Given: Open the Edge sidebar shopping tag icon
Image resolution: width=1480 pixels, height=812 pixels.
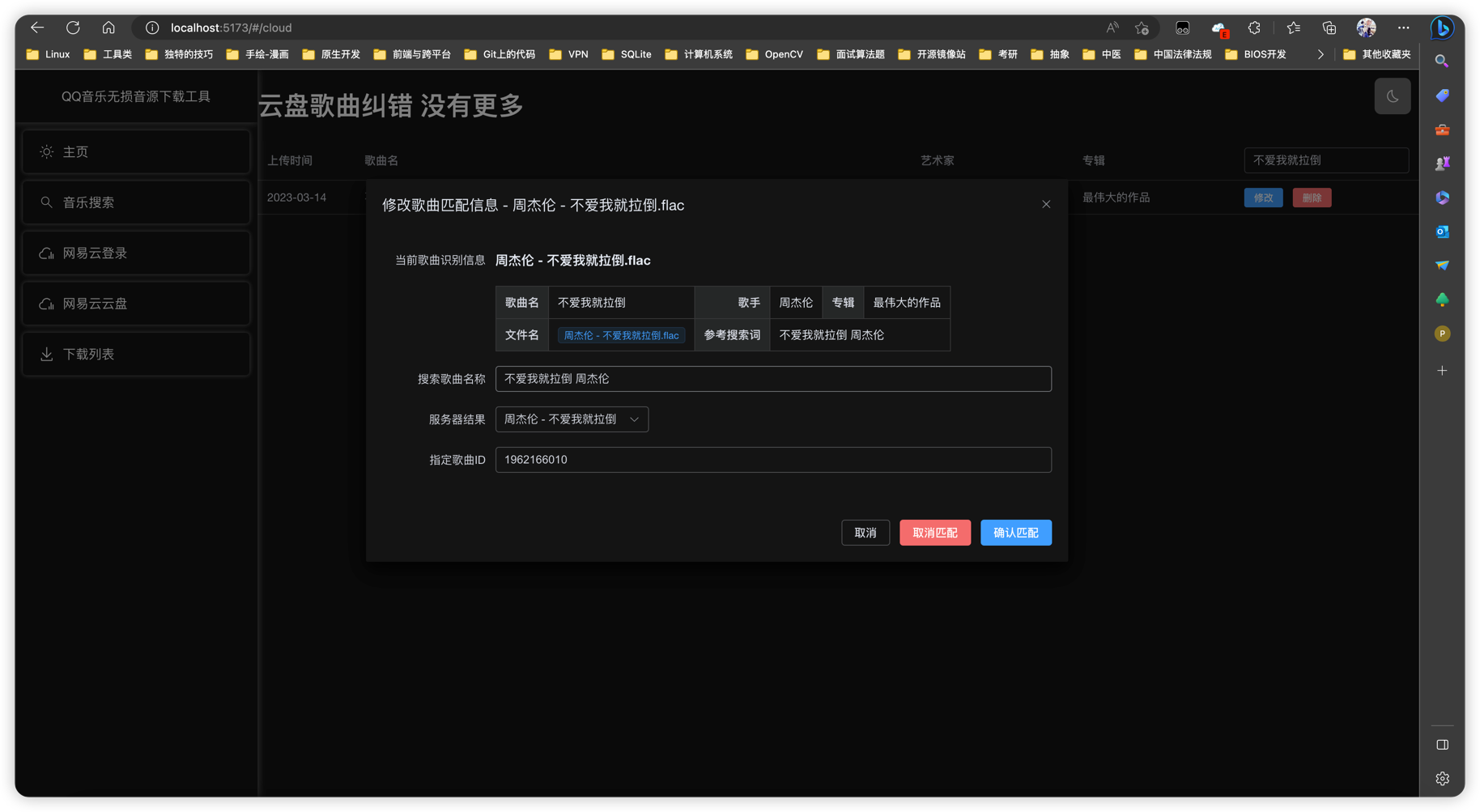Looking at the screenshot, I should click(x=1442, y=96).
